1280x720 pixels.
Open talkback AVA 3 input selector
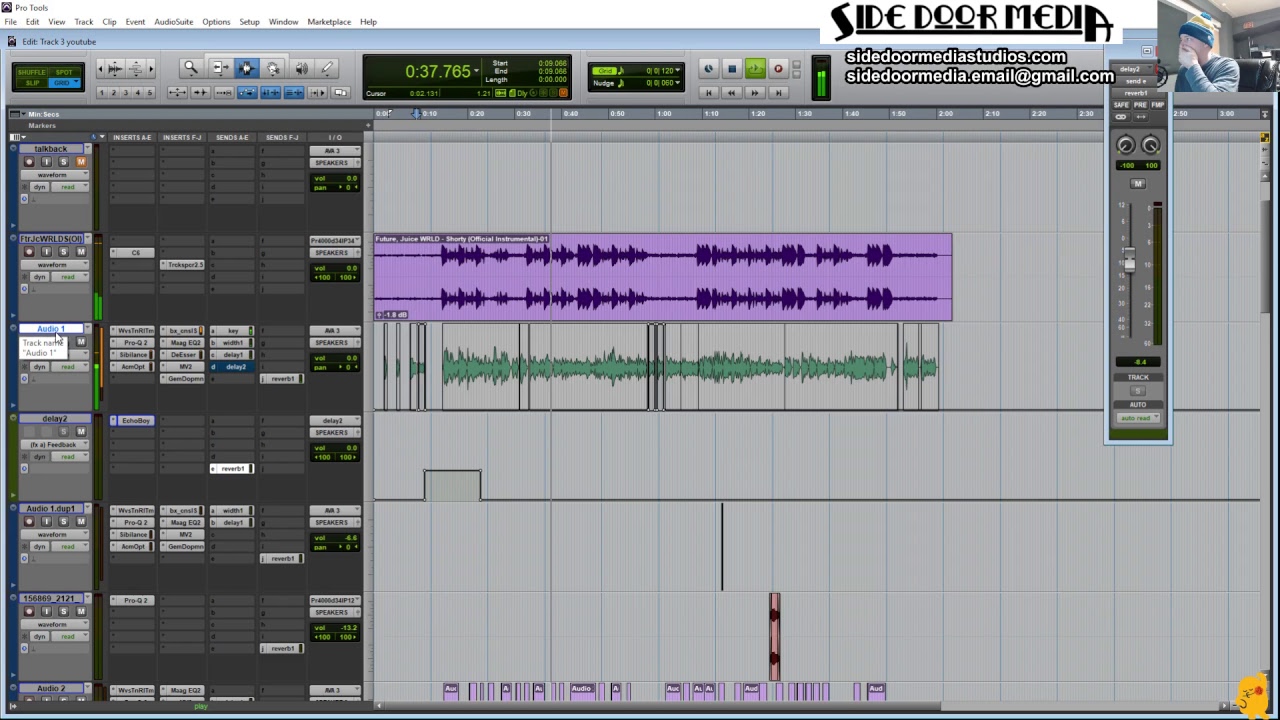(335, 151)
